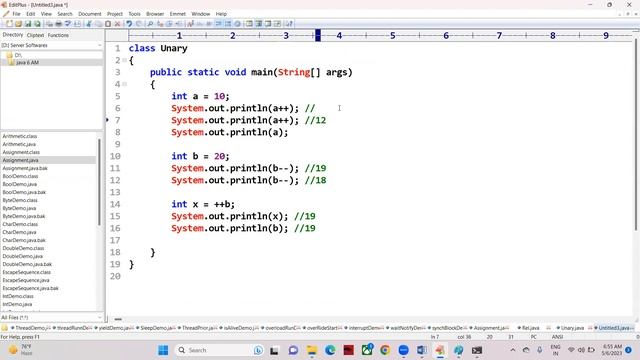Switch to the yieldDemo.java document tab
Viewport: 640px width, 360px height.
click(x=115, y=328)
